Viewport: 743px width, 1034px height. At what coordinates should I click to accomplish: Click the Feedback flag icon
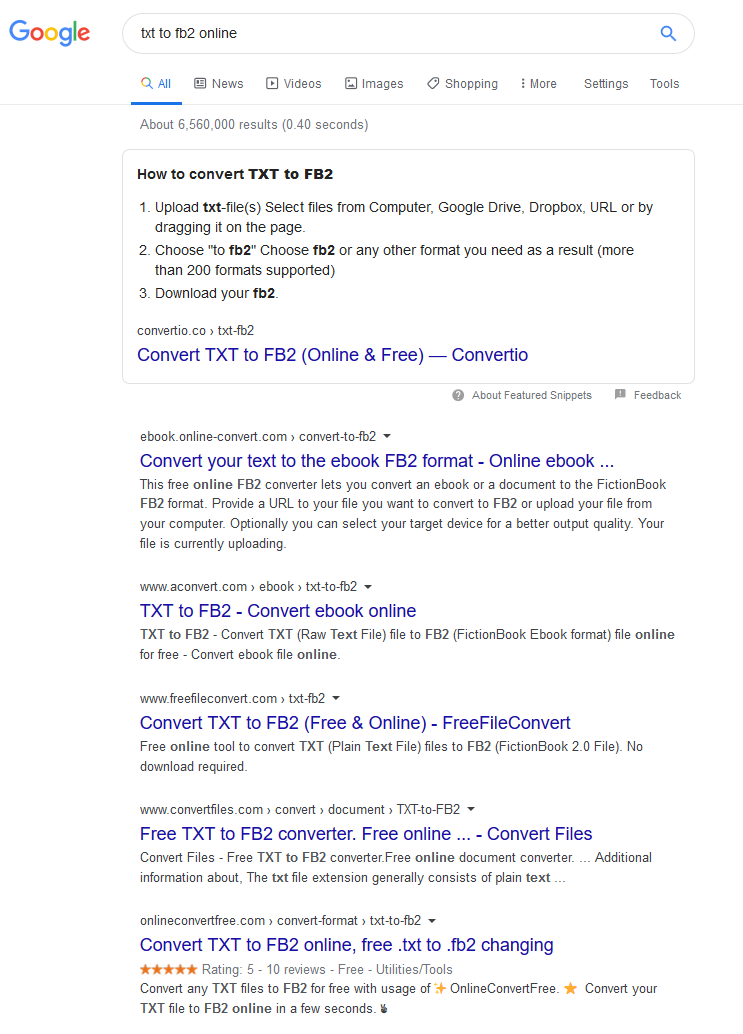click(x=620, y=395)
